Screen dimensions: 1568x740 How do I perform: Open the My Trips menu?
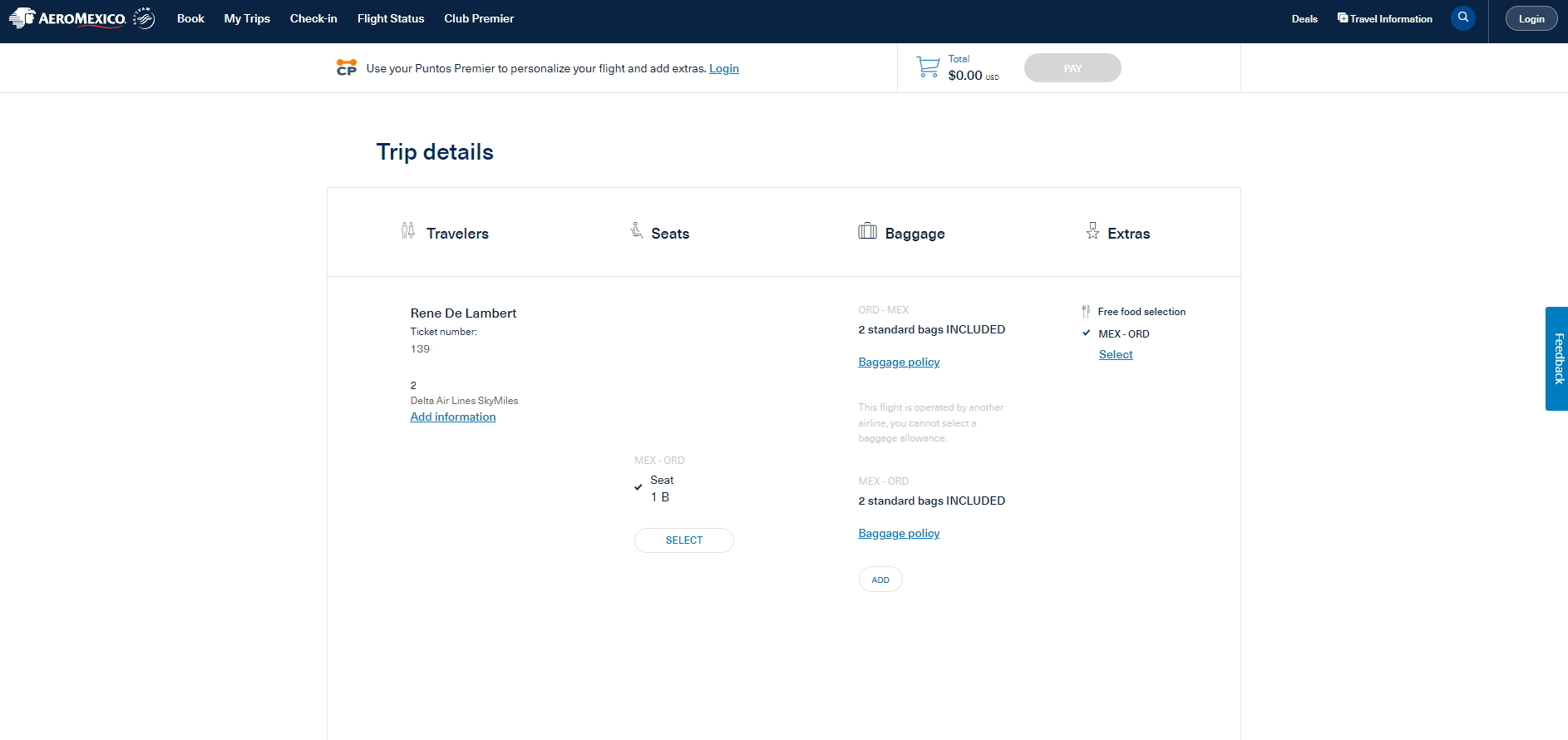click(x=247, y=18)
